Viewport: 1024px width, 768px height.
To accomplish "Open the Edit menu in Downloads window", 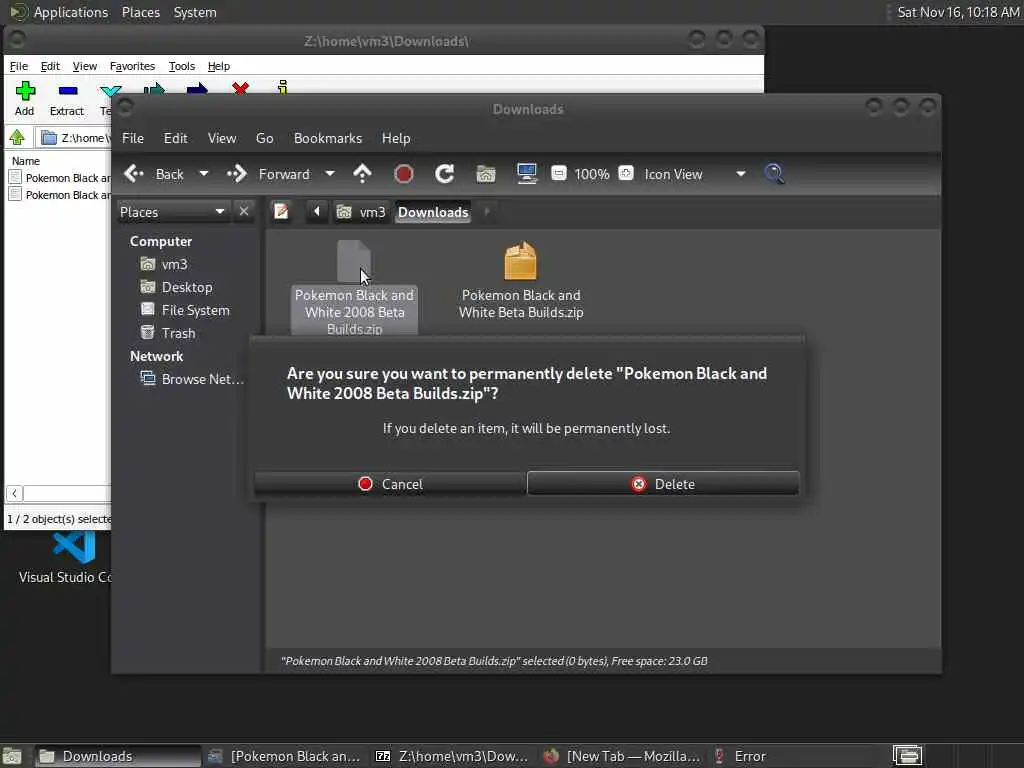I will click(x=176, y=138).
